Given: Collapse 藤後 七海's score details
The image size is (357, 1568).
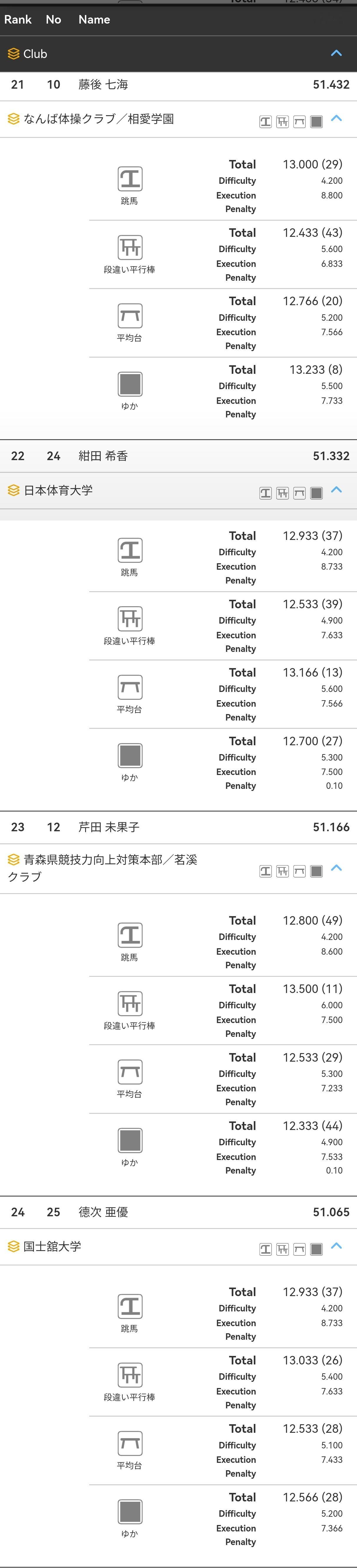Looking at the screenshot, I should pos(336,119).
